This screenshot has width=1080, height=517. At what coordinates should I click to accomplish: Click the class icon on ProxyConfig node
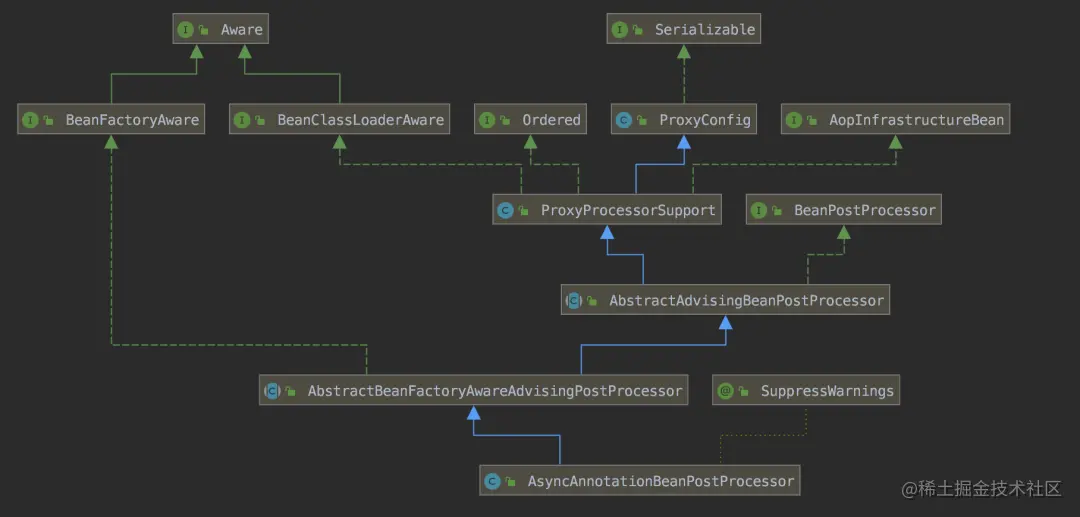(x=624, y=120)
